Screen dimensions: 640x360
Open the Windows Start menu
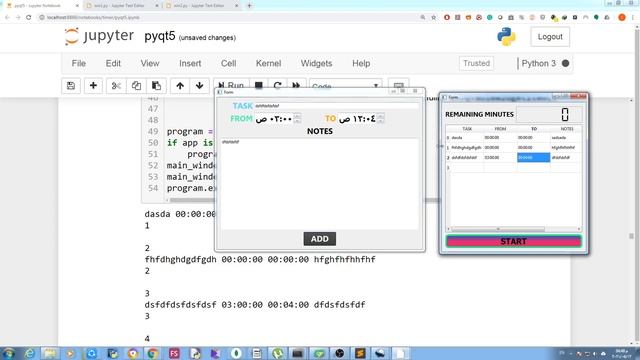pyautogui.click(x=9, y=353)
